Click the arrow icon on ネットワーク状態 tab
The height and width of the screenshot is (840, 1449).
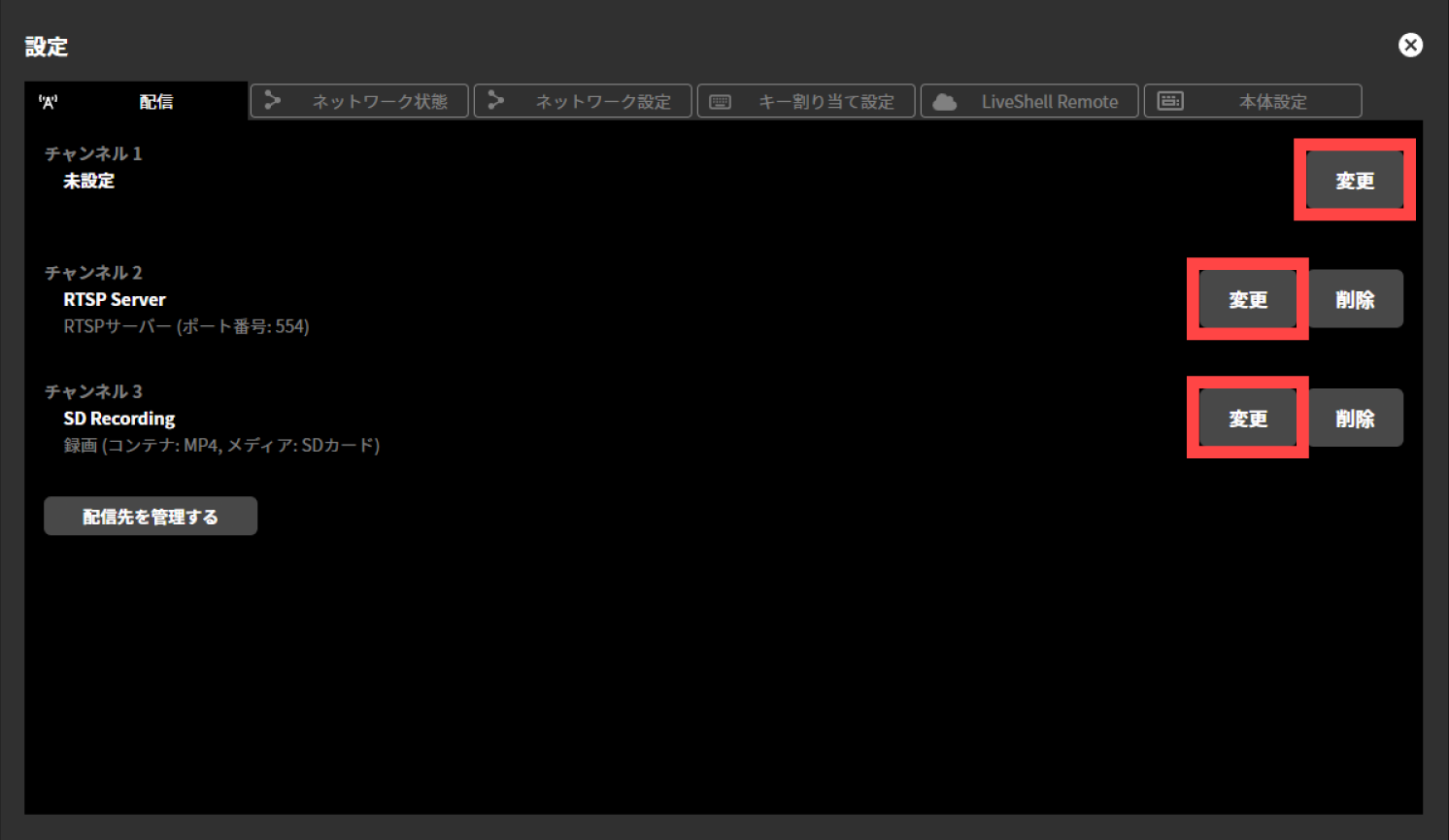pos(273,100)
